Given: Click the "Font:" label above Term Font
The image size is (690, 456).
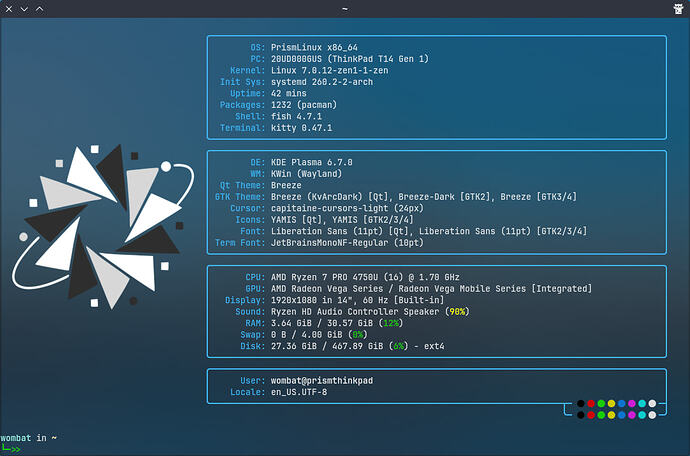Looking at the screenshot, I should 253,231.
